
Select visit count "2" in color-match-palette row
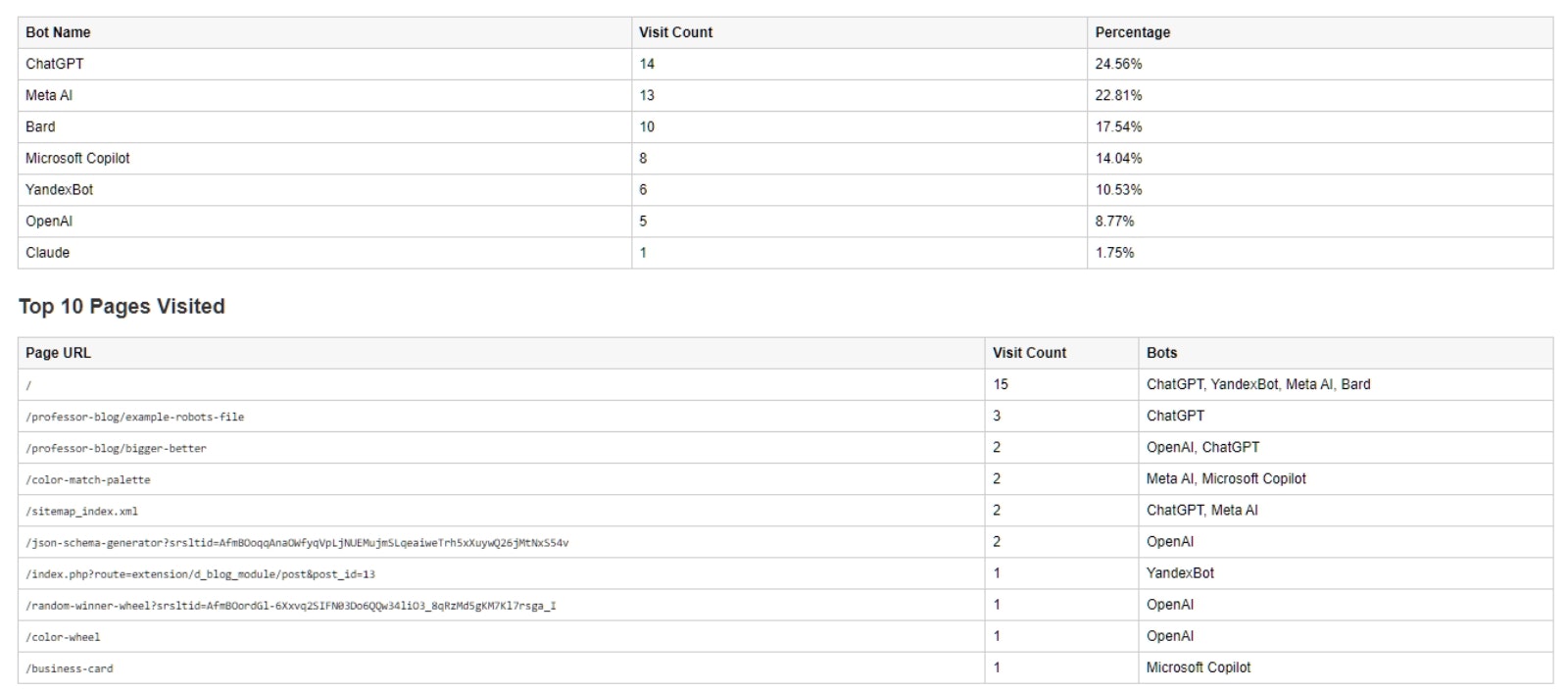pyautogui.click(x=997, y=478)
